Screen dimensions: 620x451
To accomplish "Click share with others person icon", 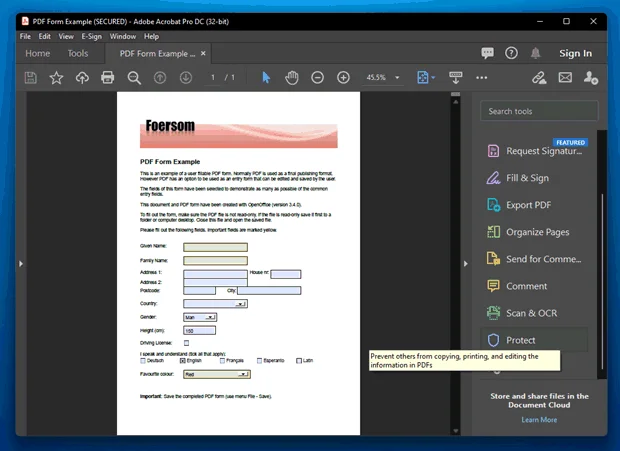I will tap(591, 77).
